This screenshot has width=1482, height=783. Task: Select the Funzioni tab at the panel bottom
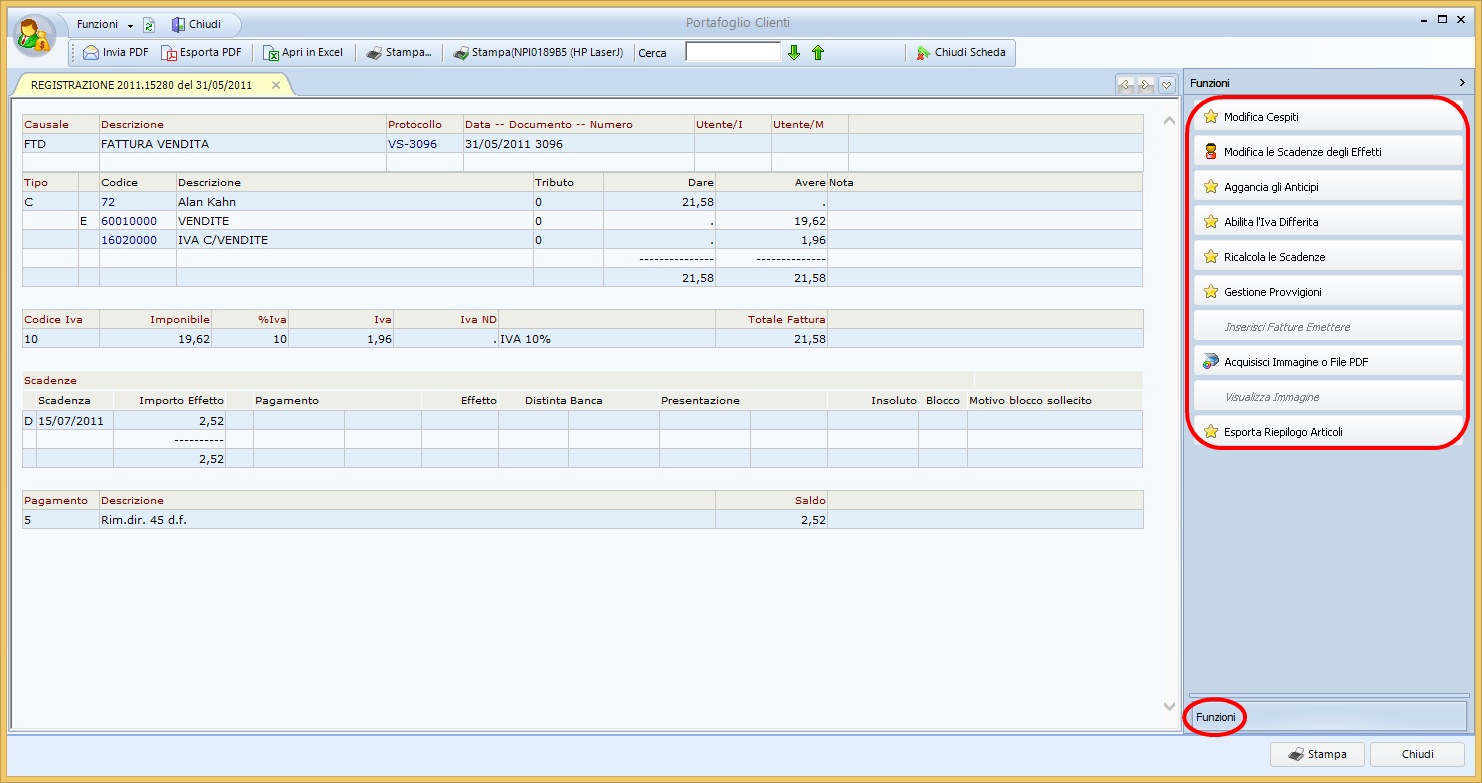(1216, 717)
